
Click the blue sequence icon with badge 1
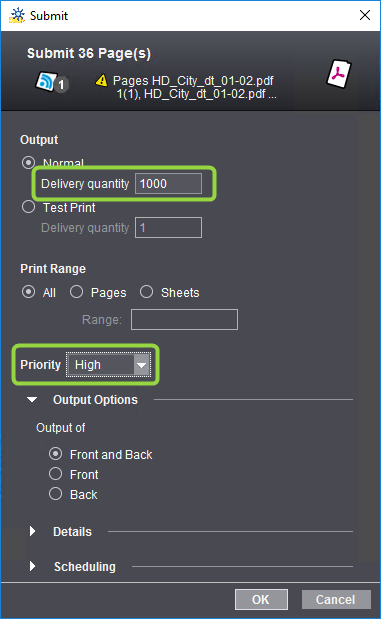[x=52, y=82]
